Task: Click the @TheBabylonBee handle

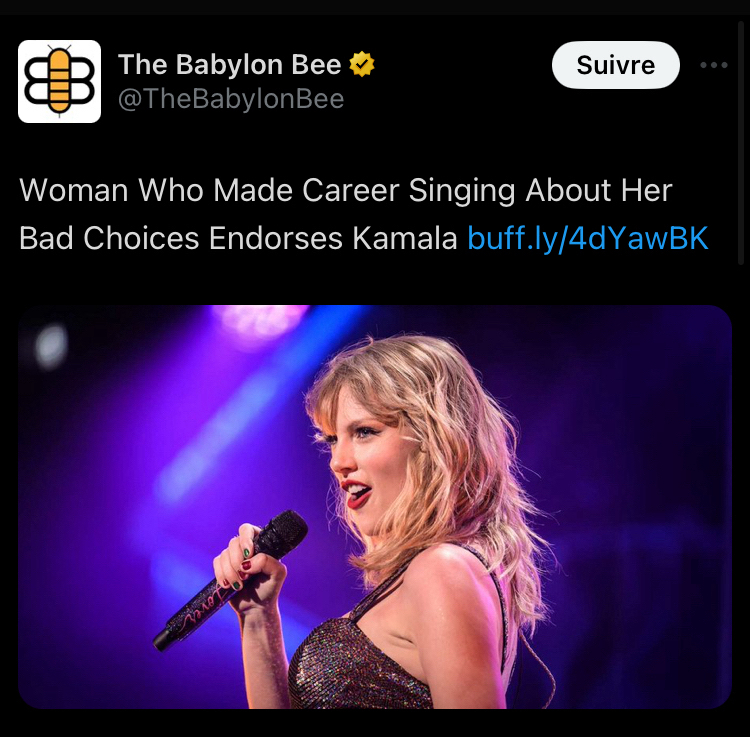Action: coord(231,99)
